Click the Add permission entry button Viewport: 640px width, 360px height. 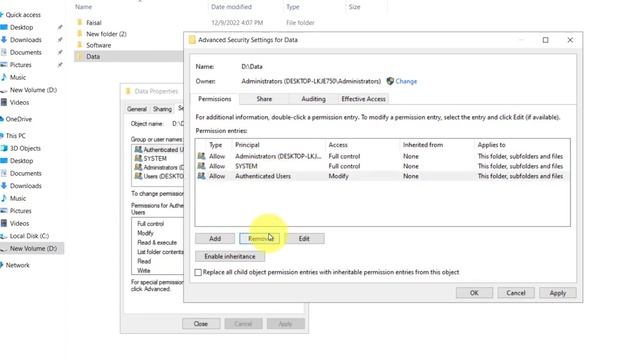[215, 239]
